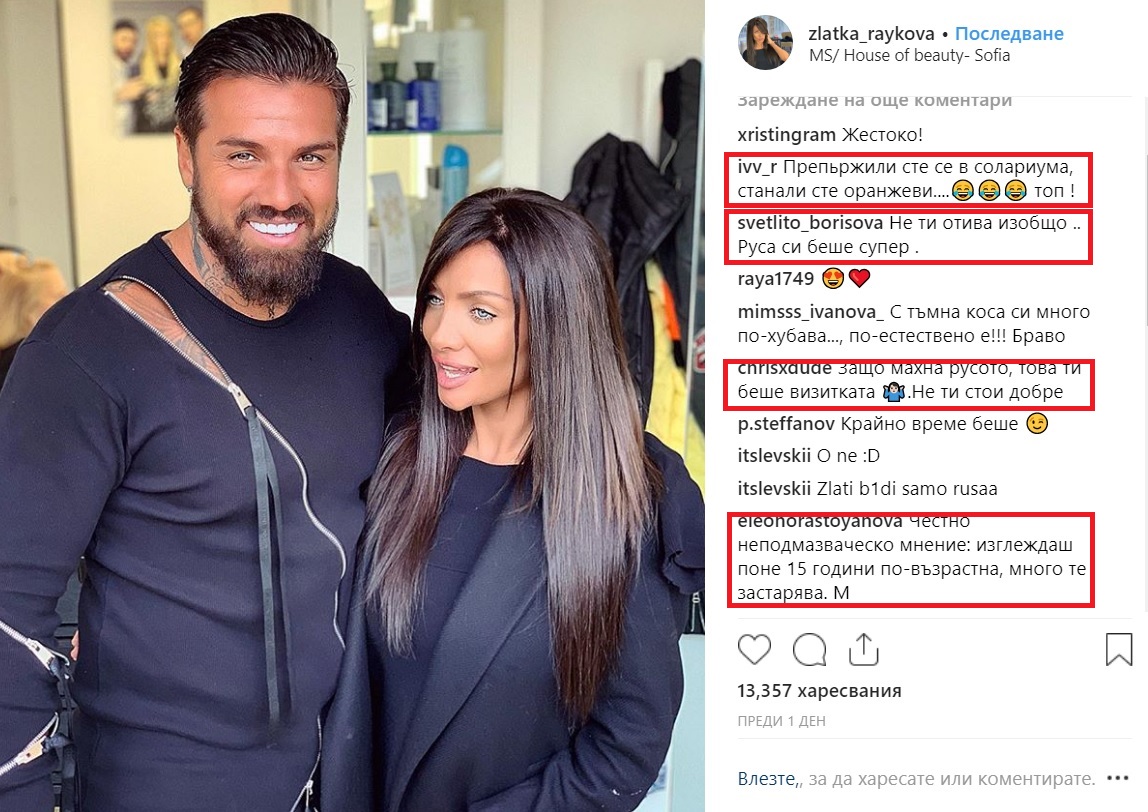
Task: Save post with the bookmark icon
Action: point(1118,649)
